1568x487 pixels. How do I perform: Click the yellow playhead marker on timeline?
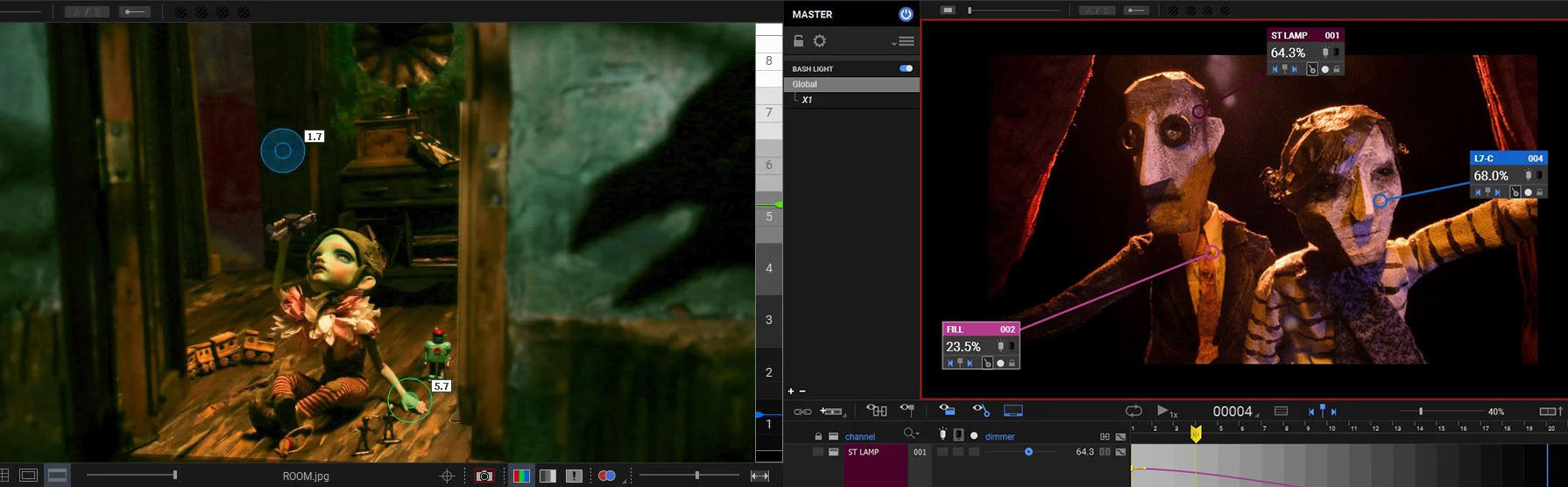point(1196,433)
